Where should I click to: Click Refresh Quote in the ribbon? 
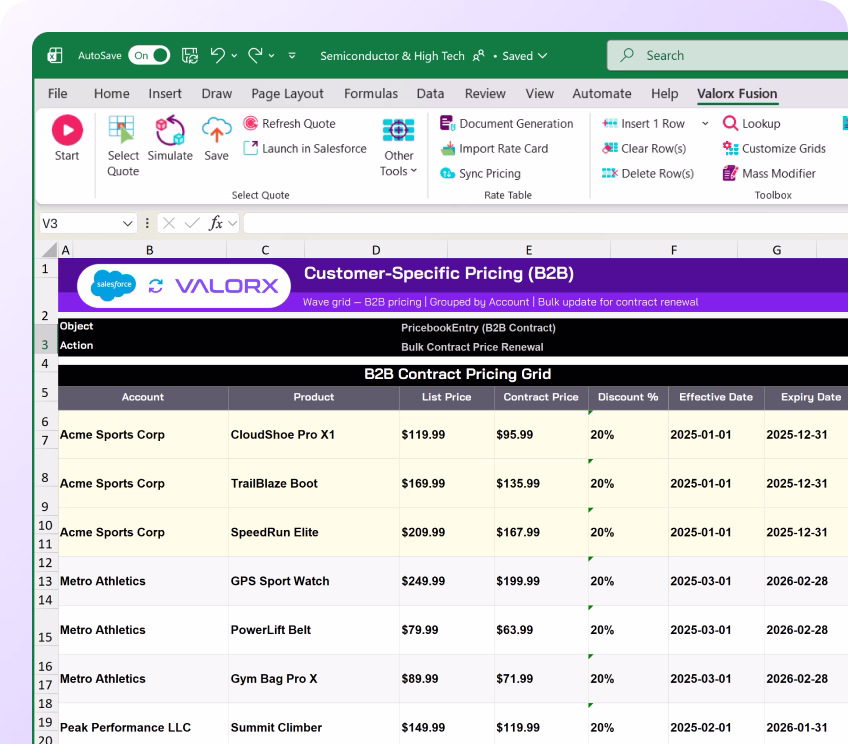pyautogui.click(x=289, y=124)
